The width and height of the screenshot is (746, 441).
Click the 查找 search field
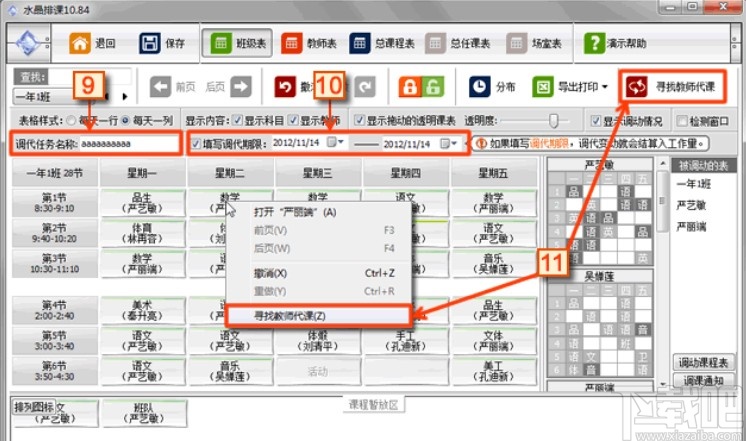89,76
